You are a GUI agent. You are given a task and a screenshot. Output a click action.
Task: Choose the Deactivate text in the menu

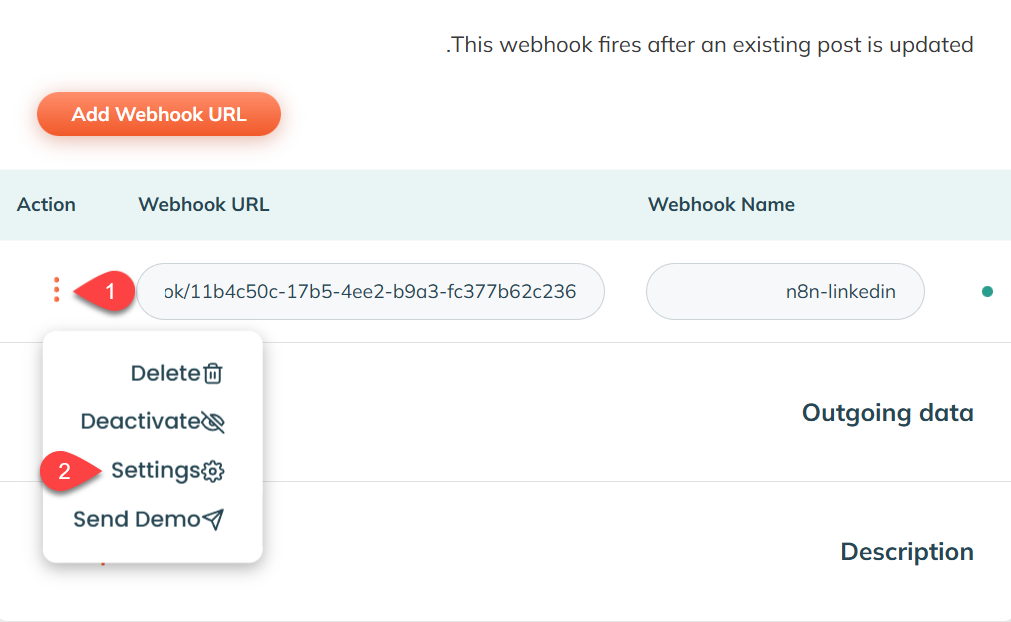tap(140, 421)
